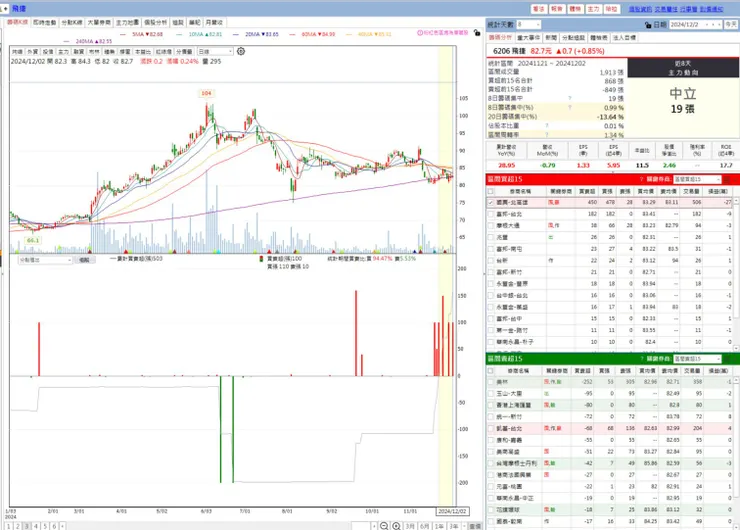Open 月營收 tab
This screenshot has width=740, height=530.
214,22
